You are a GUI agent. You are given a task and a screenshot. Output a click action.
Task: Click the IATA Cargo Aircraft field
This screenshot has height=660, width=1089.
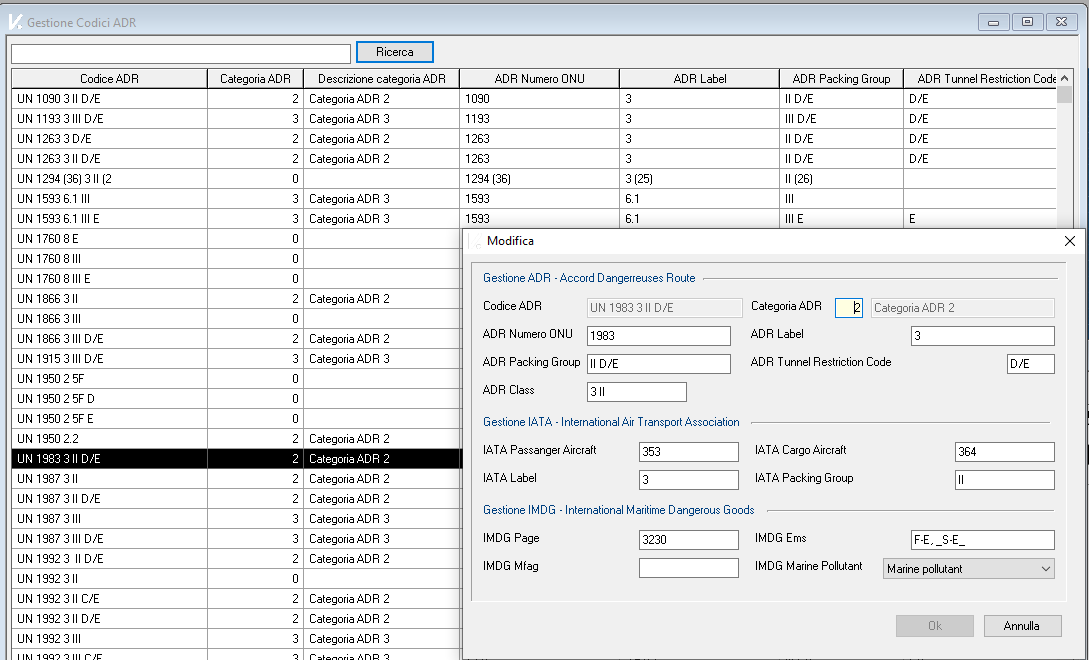coord(1004,452)
